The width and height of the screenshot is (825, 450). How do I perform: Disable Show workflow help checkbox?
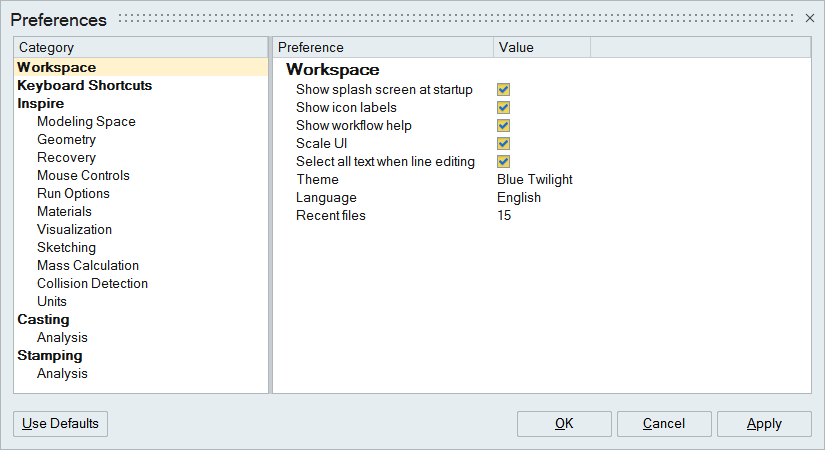tap(504, 125)
